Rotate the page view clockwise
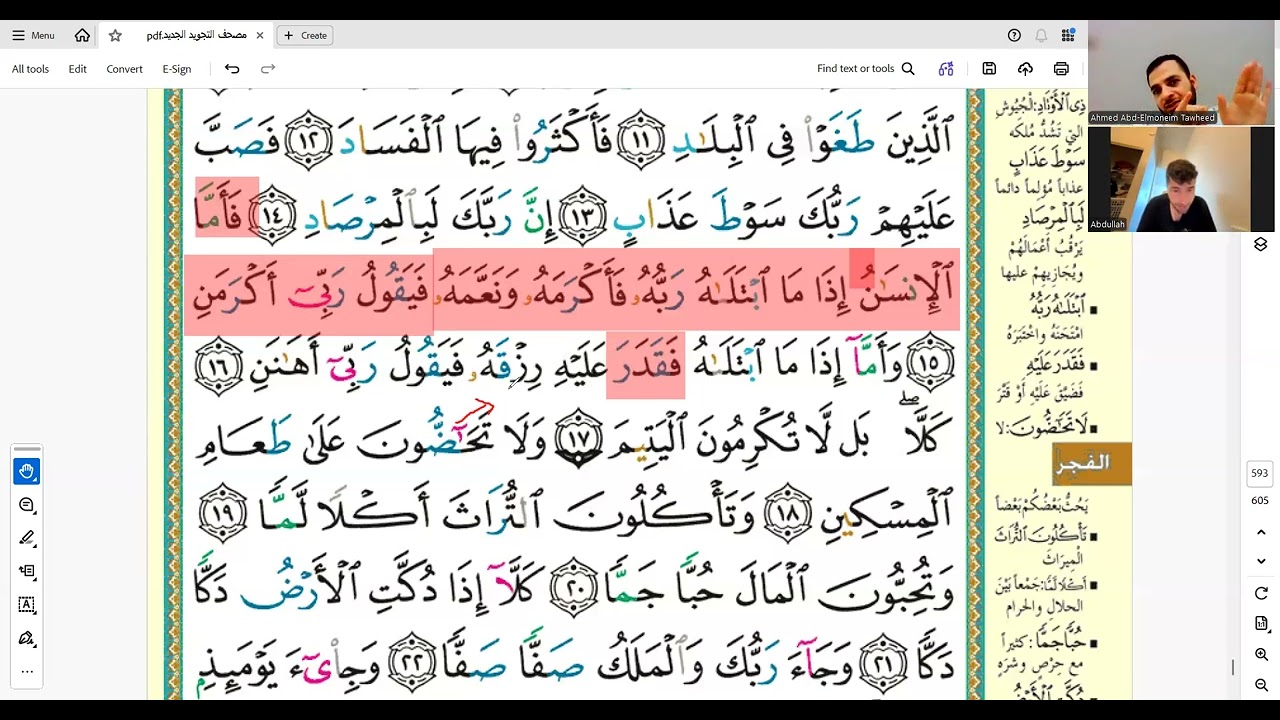The image size is (1280, 720). point(1261,594)
